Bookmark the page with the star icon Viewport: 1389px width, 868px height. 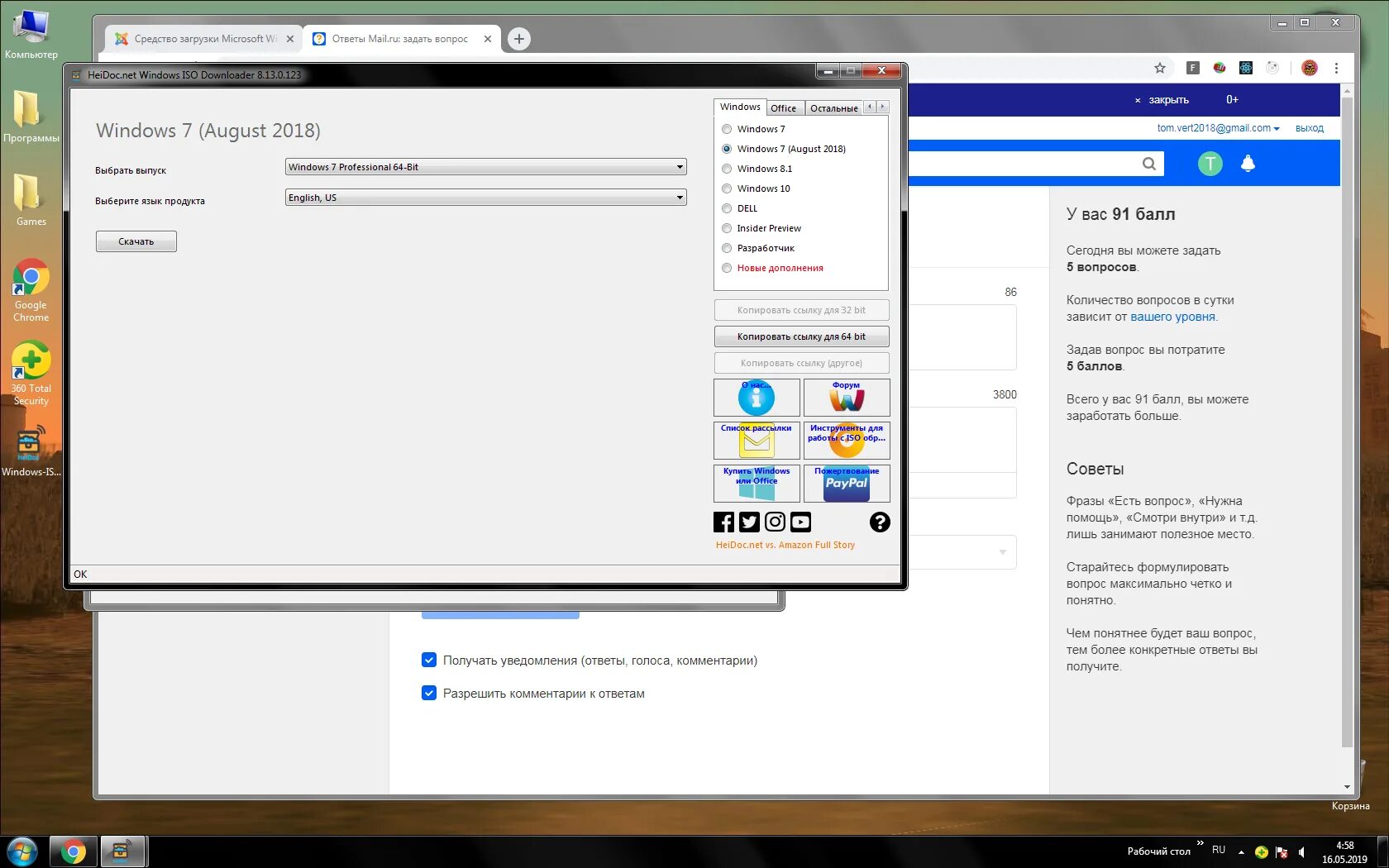tap(1160, 68)
